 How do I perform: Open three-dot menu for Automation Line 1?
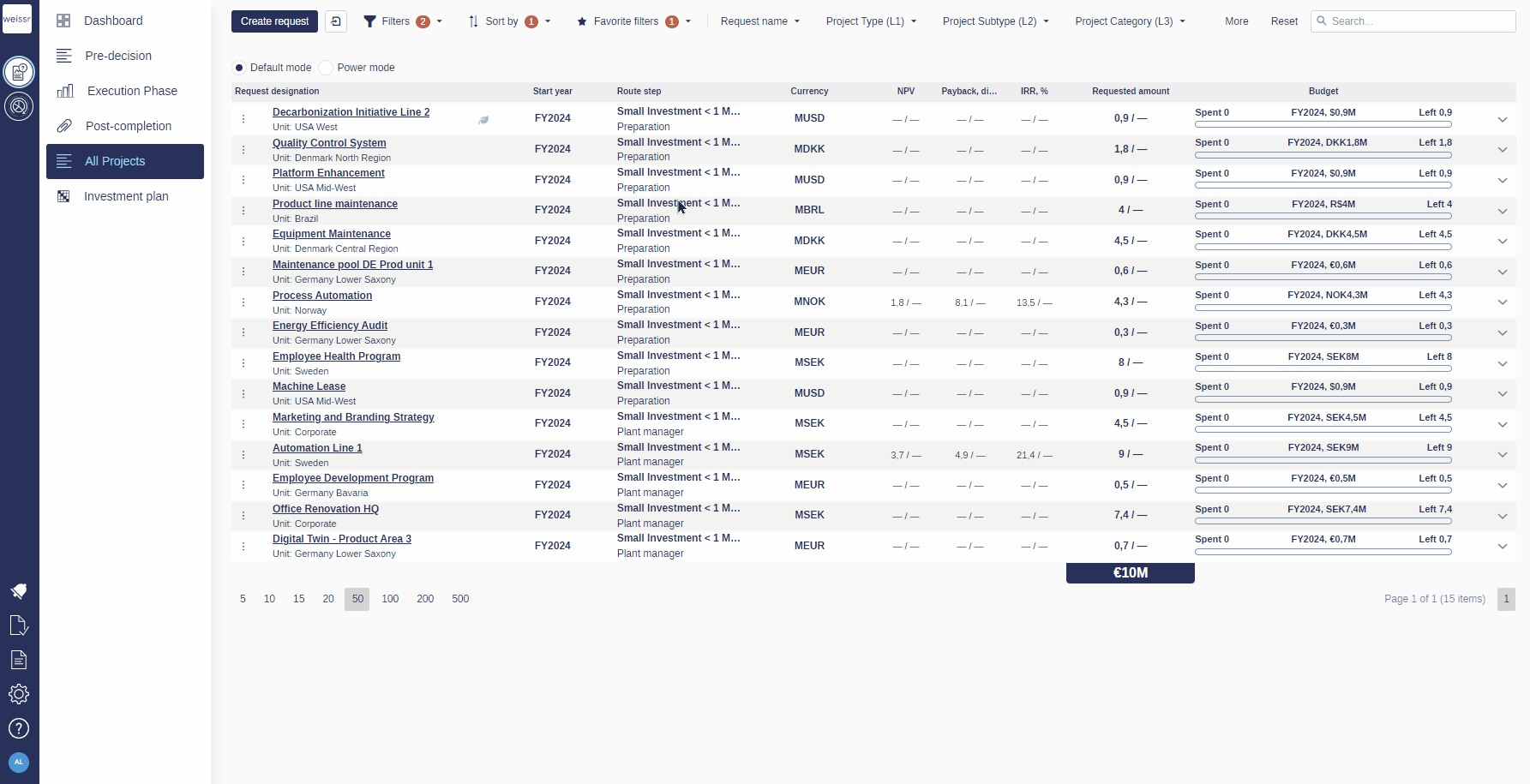243,454
